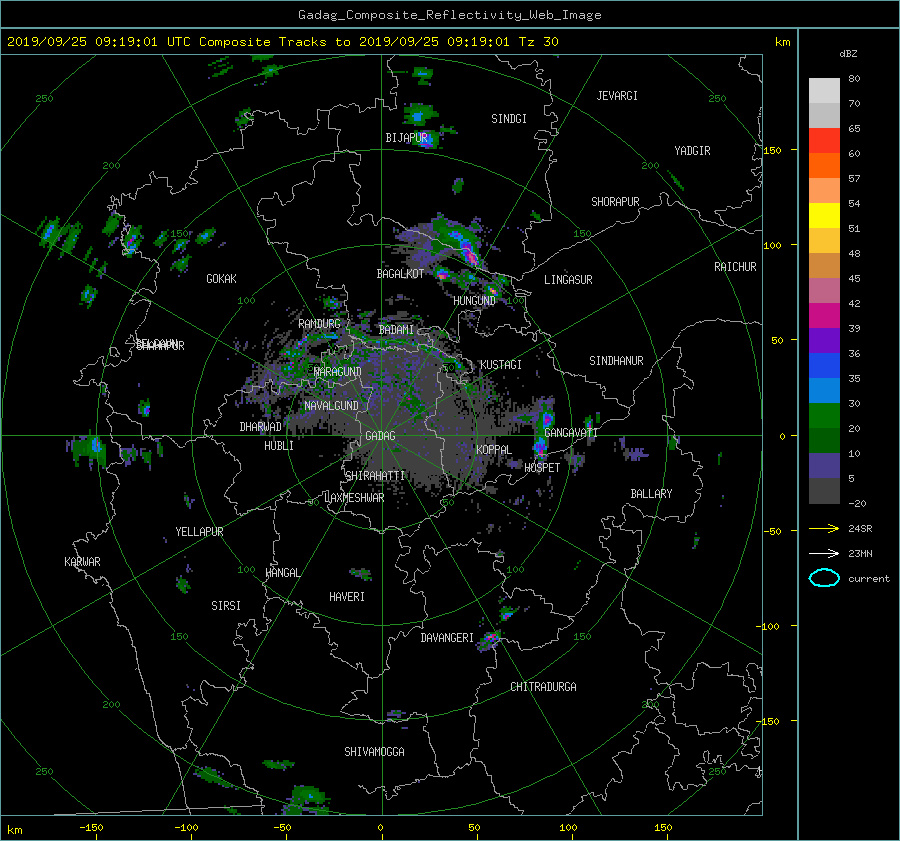Click the BADAMI city label
The height and width of the screenshot is (841, 900).
click(396, 330)
